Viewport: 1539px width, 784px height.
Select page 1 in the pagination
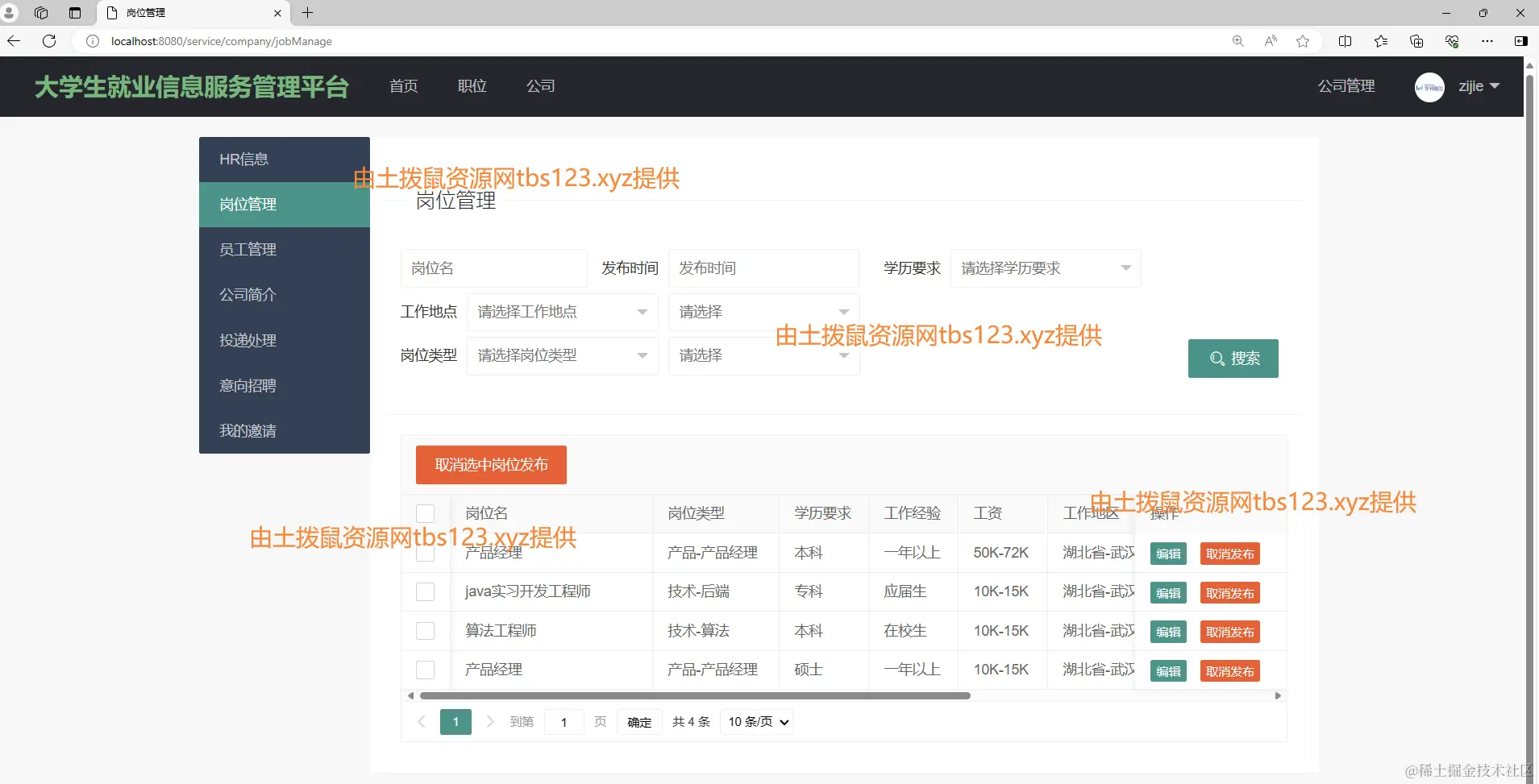coord(455,722)
